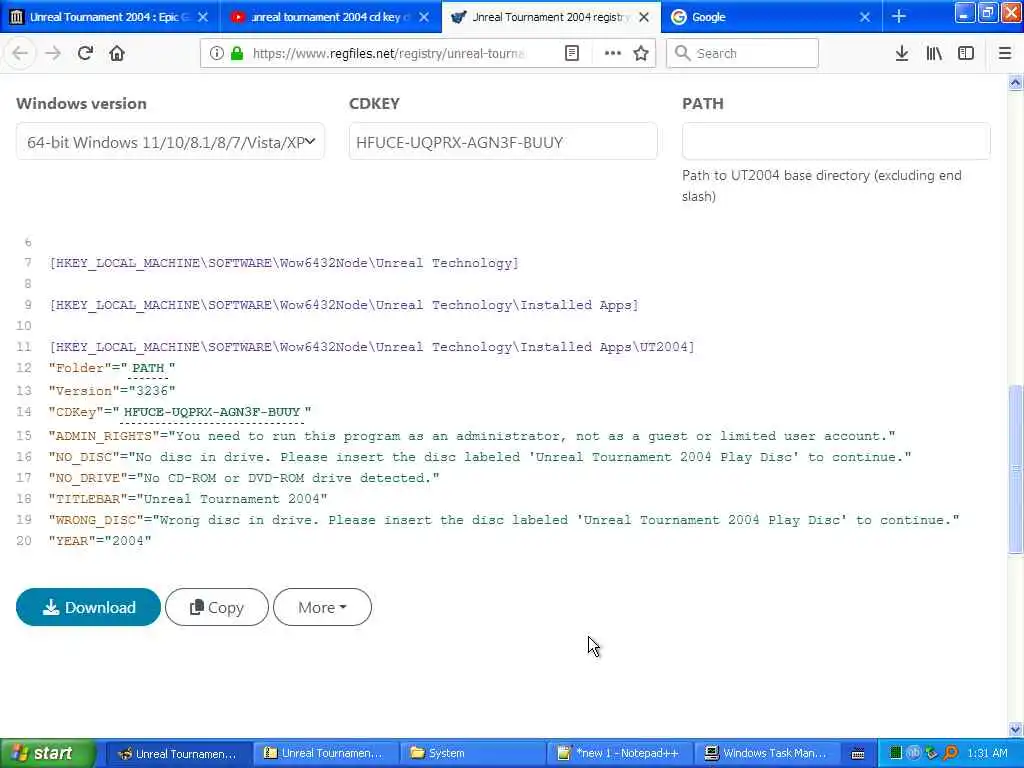Click the keyboard icon in taskbar
Image resolution: width=1024 pixels, height=768 pixels.
[858, 754]
